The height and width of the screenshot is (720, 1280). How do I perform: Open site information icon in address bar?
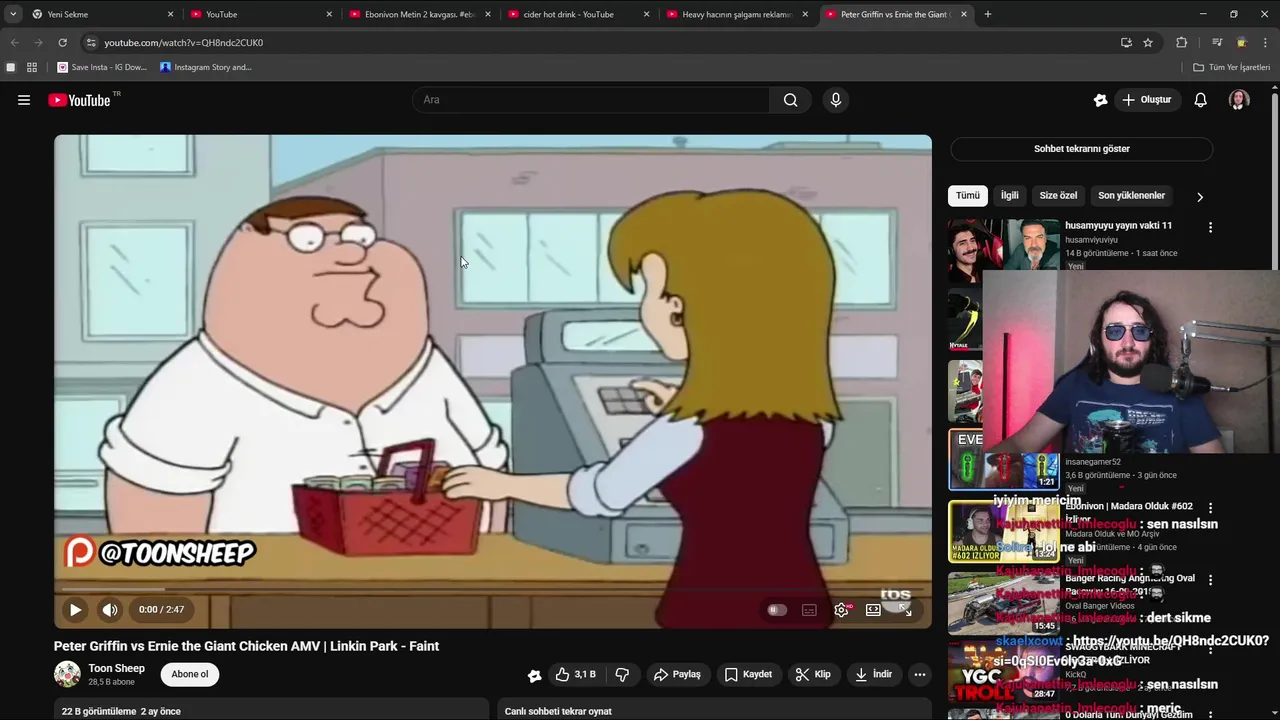click(91, 43)
